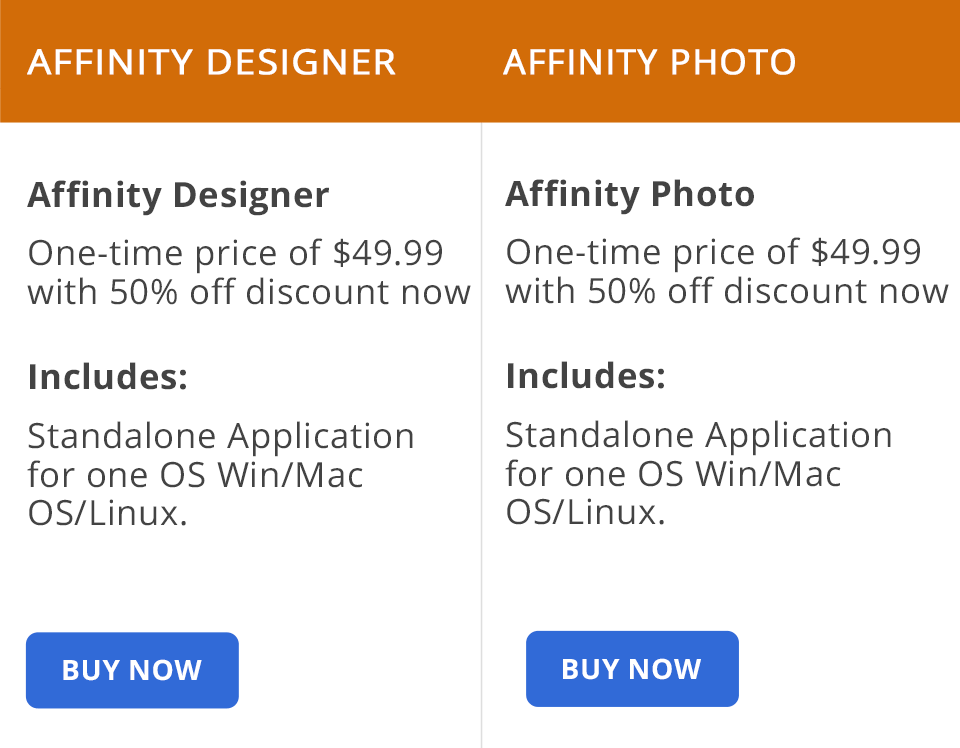The height and width of the screenshot is (748, 960).
Task: Click the empty space above Photo's BUY NOW button
Action: coord(632,580)
